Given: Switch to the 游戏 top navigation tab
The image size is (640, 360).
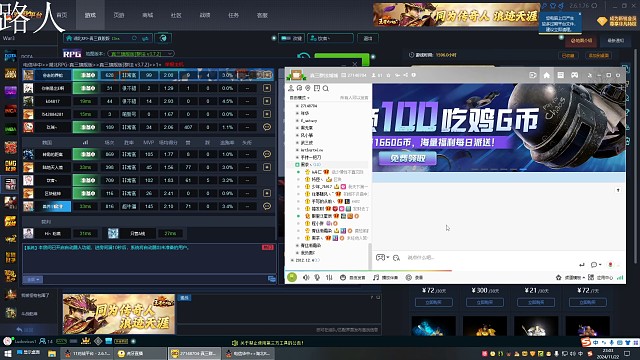Looking at the screenshot, I should click(x=90, y=15).
